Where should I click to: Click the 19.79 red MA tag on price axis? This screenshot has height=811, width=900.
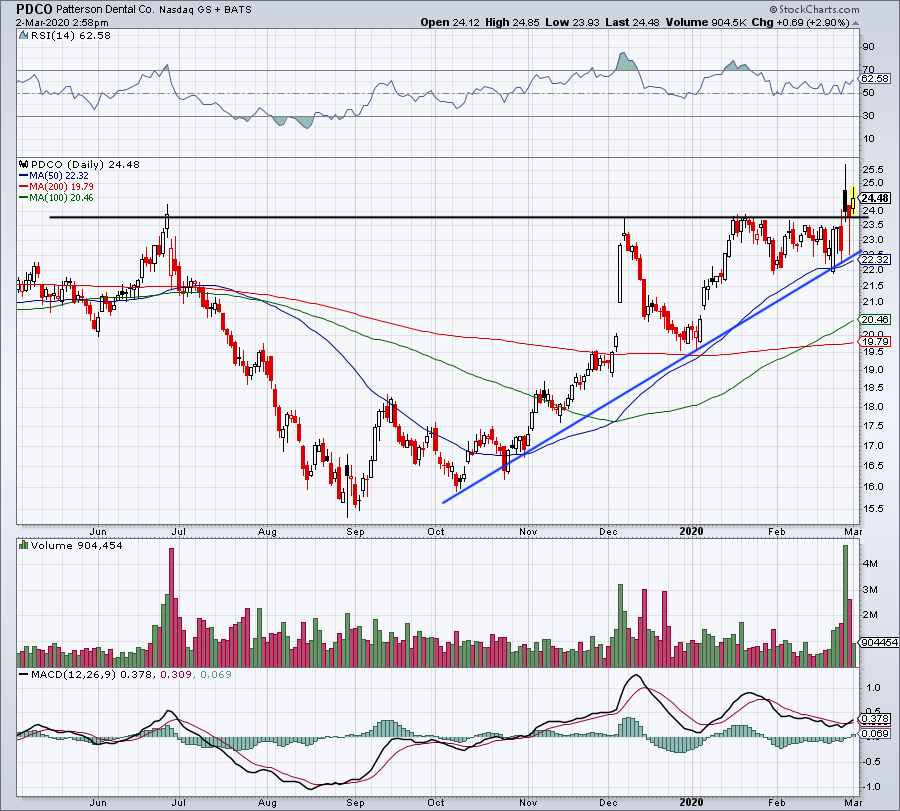pos(875,342)
